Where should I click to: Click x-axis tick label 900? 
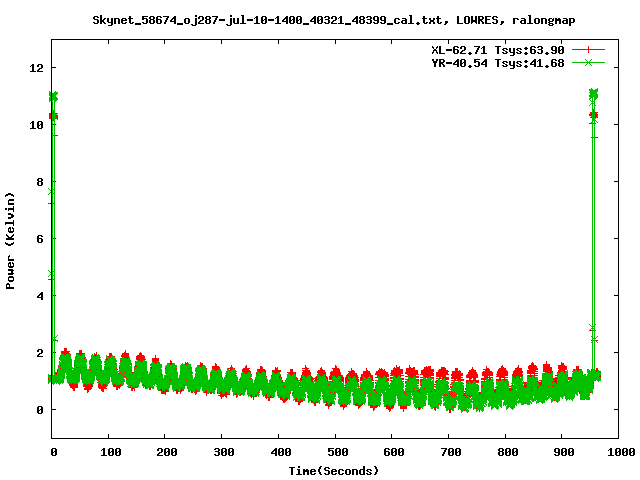(564, 452)
